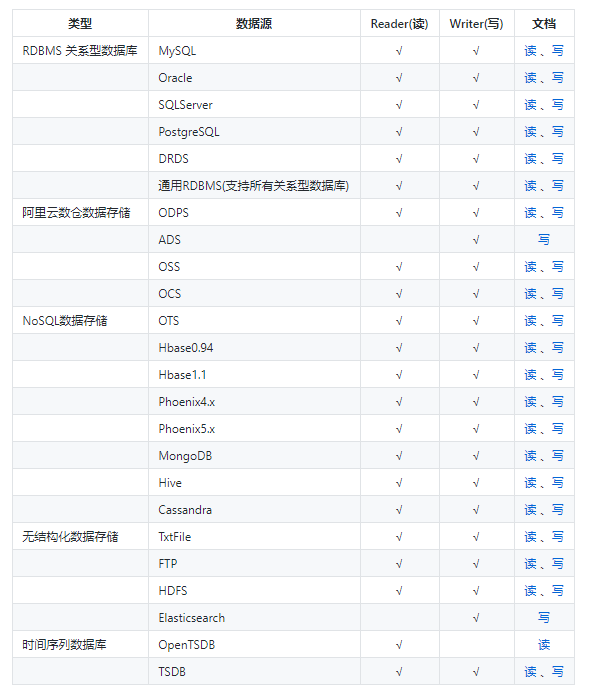This screenshot has width=606, height=700.
Task: Open the OTS reader doc link 读
Action: 530,321
